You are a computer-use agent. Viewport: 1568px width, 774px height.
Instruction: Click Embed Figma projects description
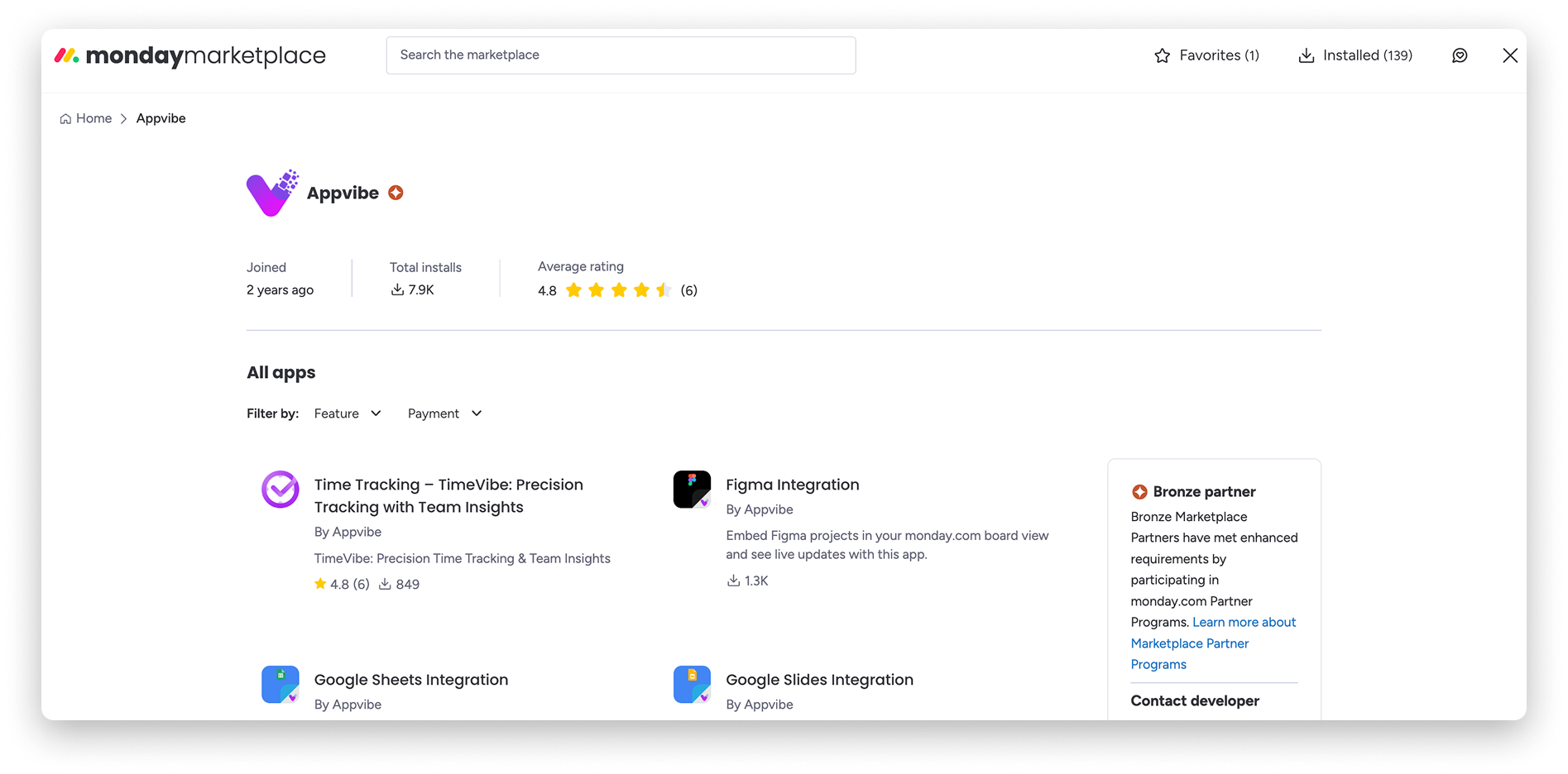pyautogui.click(x=887, y=545)
